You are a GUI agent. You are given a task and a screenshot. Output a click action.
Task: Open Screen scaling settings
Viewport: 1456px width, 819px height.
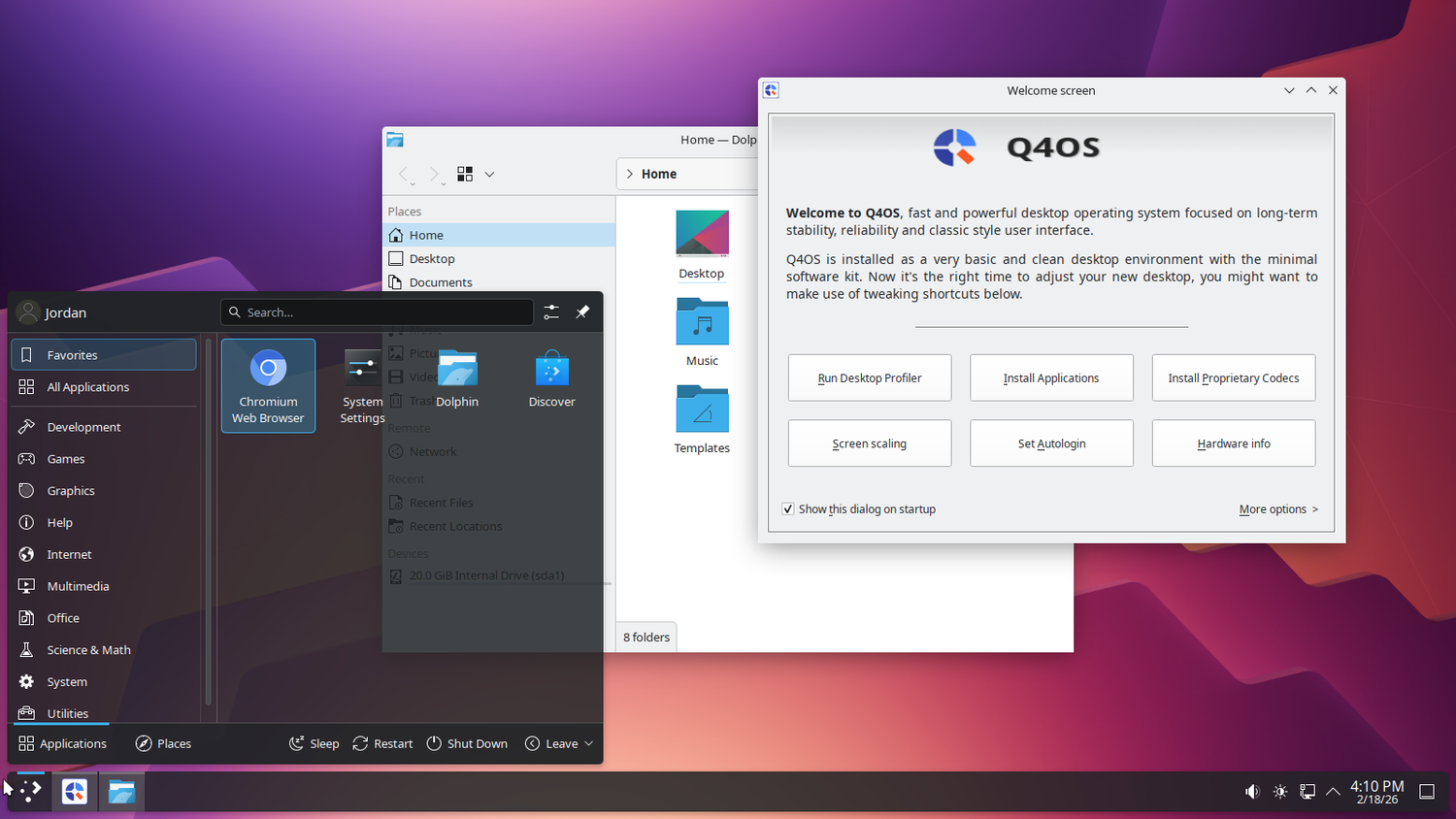[x=870, y=443]
